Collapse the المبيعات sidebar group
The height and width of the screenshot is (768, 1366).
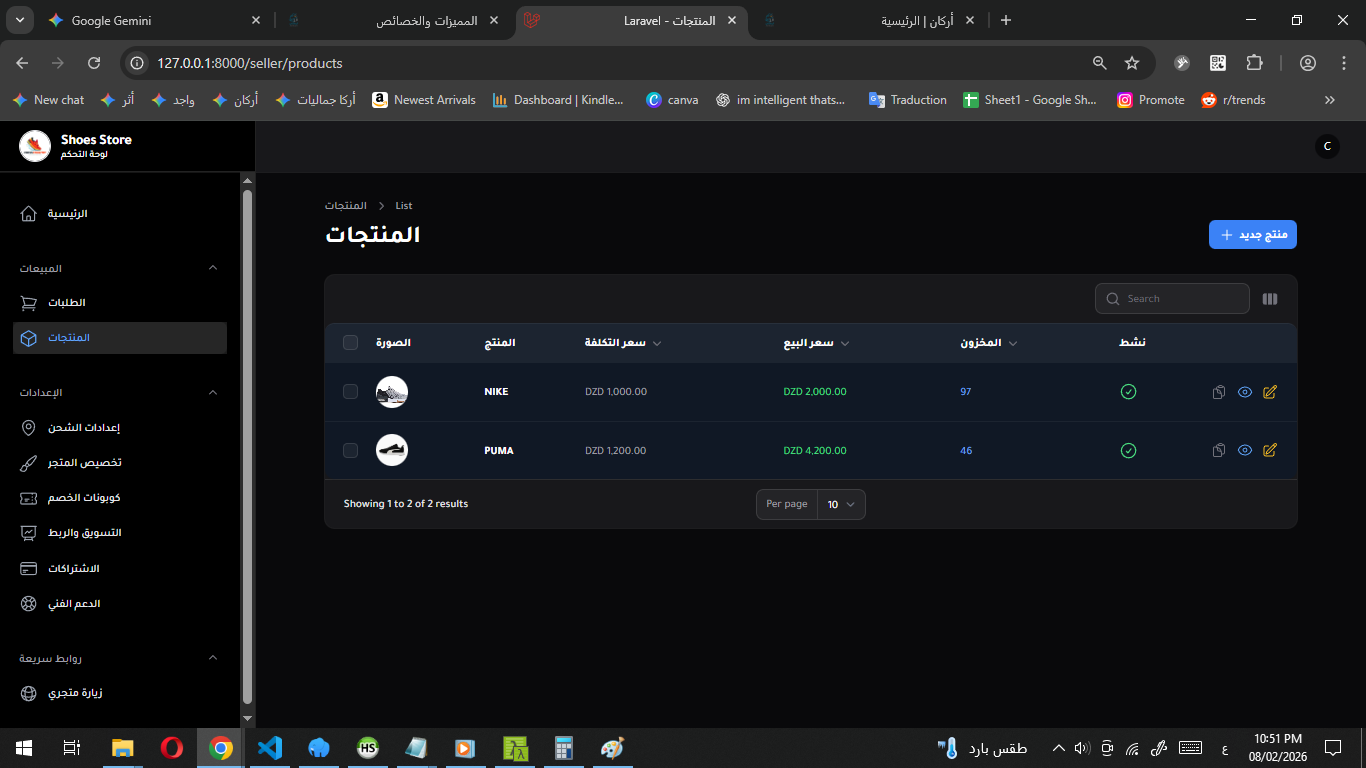point(212,268)
